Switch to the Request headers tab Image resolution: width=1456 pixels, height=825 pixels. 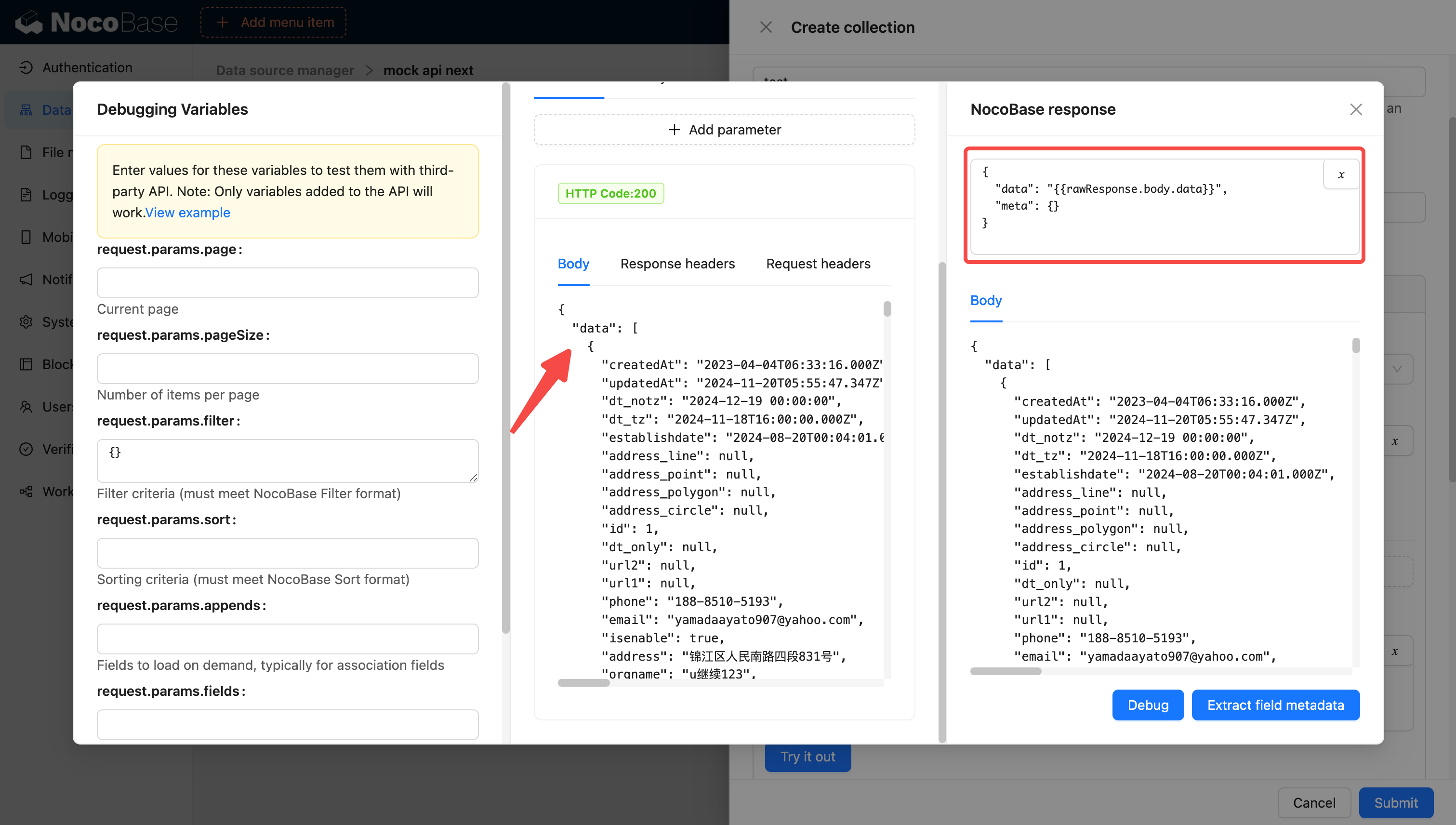(x=818, y=264)
